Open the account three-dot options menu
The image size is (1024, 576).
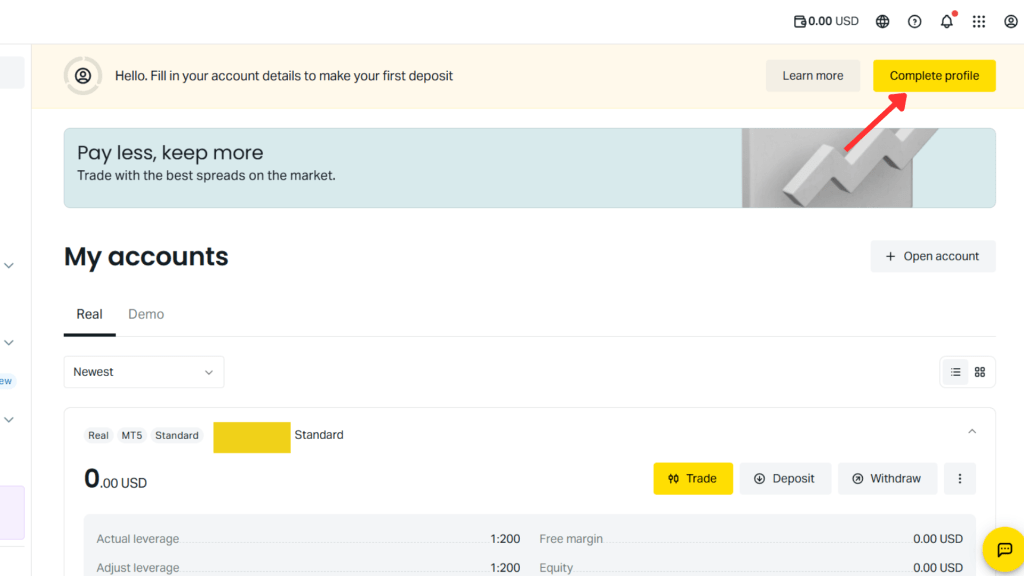click(x=959, y=479)
